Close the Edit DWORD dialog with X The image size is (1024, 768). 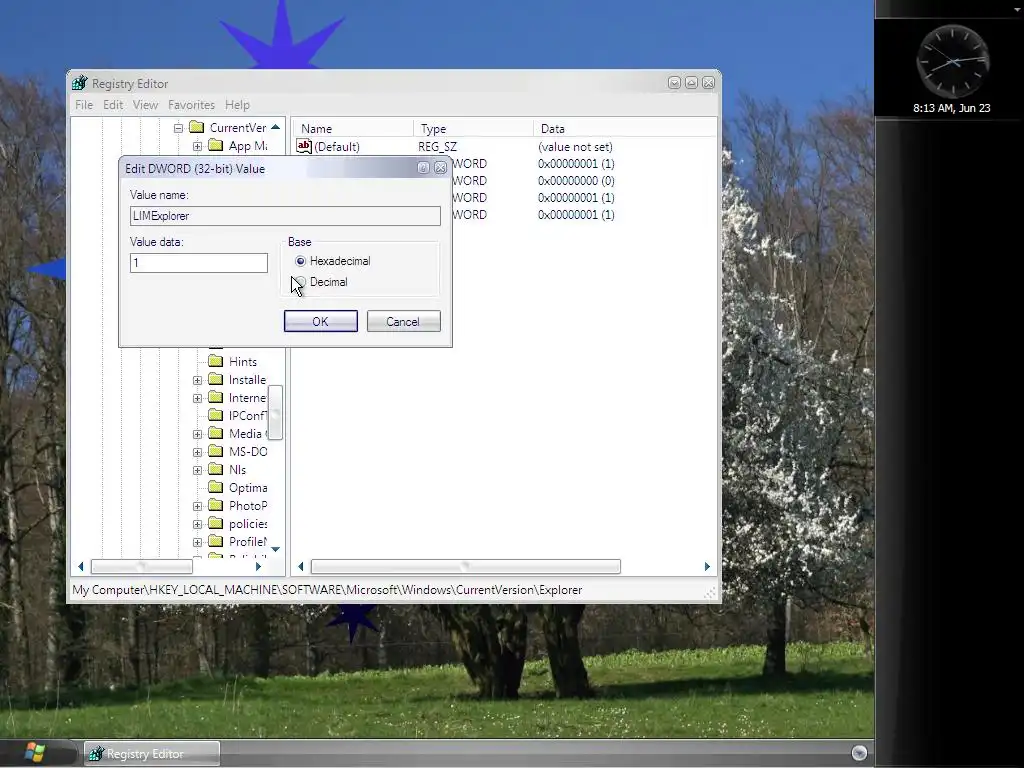click(x=441, y=168)
